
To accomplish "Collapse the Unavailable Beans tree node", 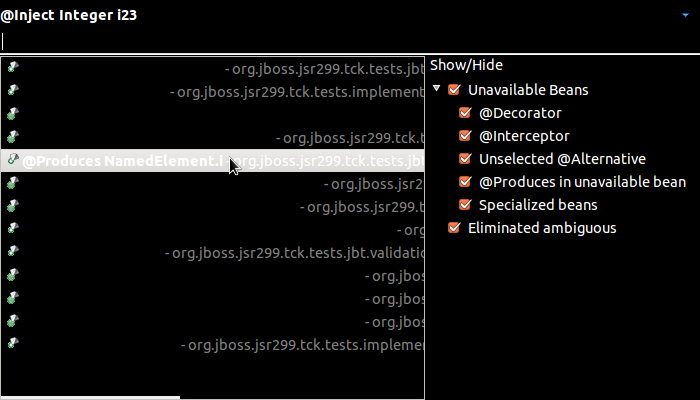I will [437, 90].
